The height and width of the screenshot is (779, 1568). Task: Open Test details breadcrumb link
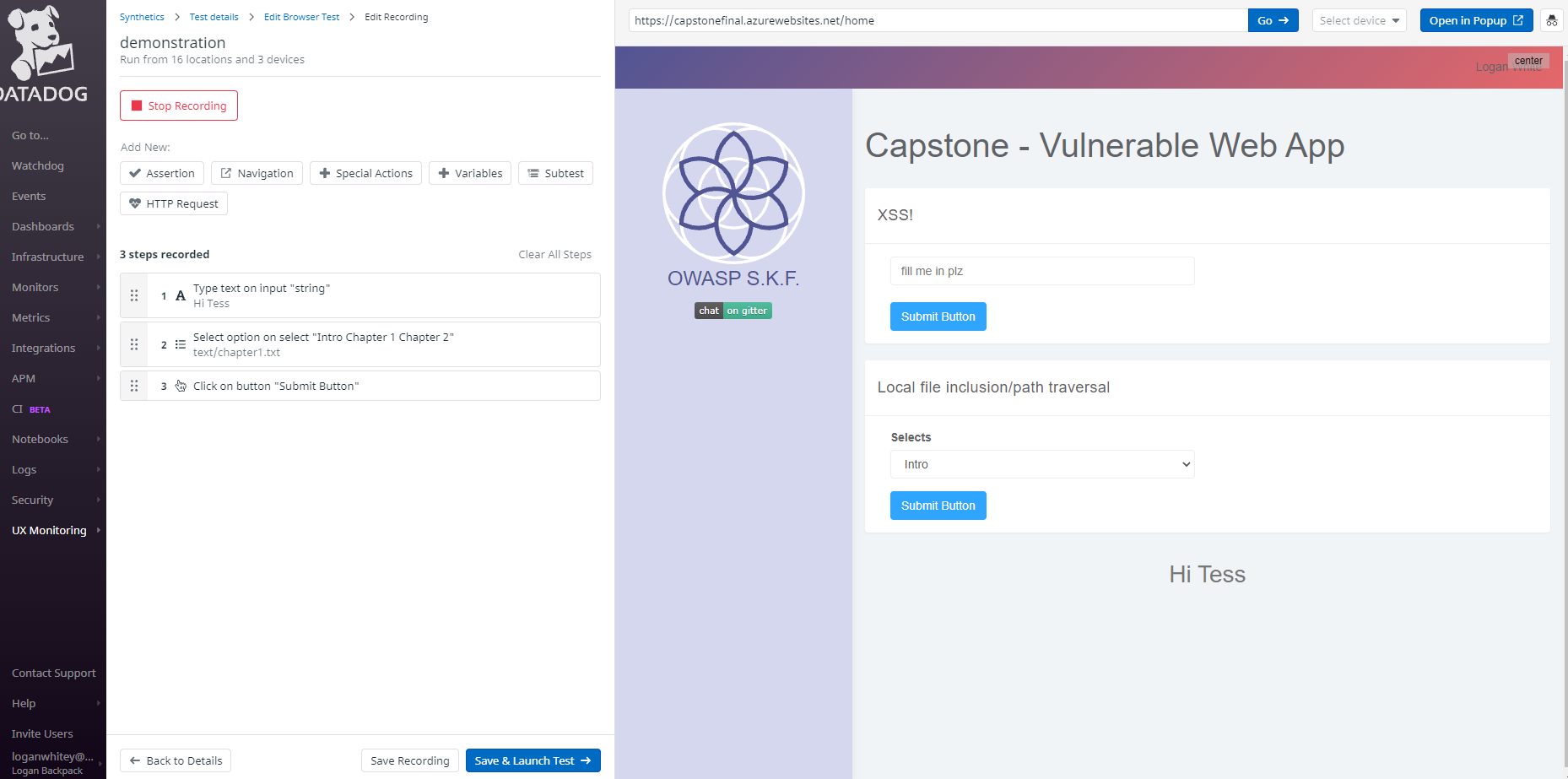pos(214,17)
